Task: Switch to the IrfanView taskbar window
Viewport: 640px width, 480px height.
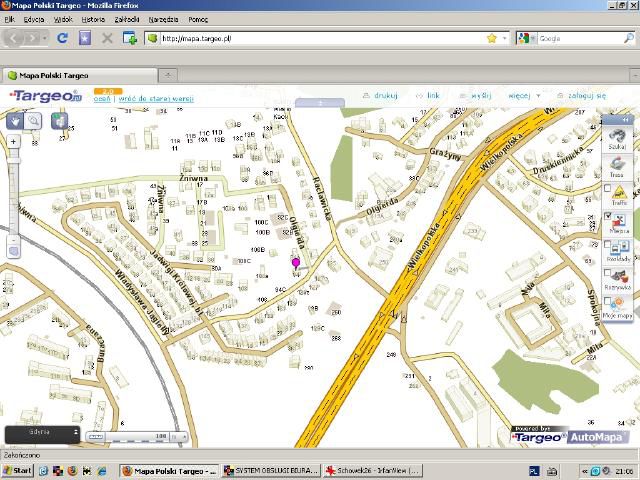Action: pos(373,471)
